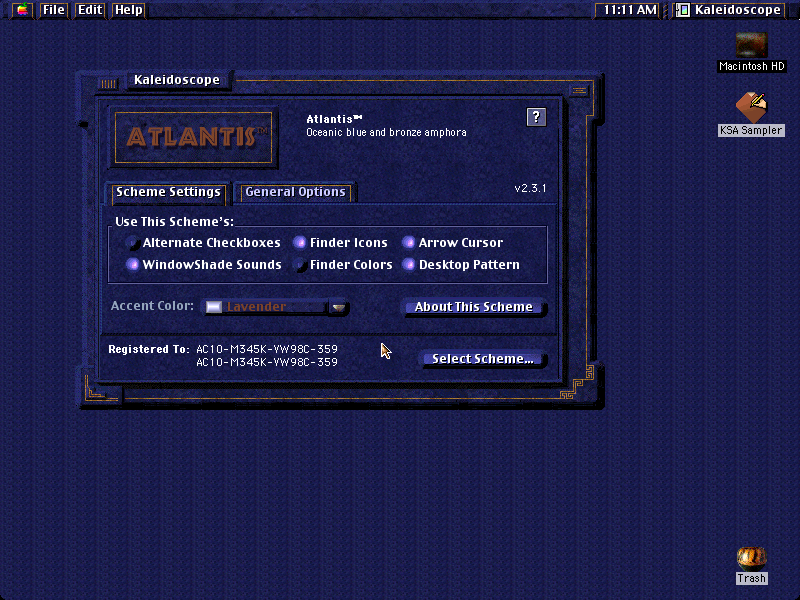Click the 'Registered To:' label

(149, 349)
